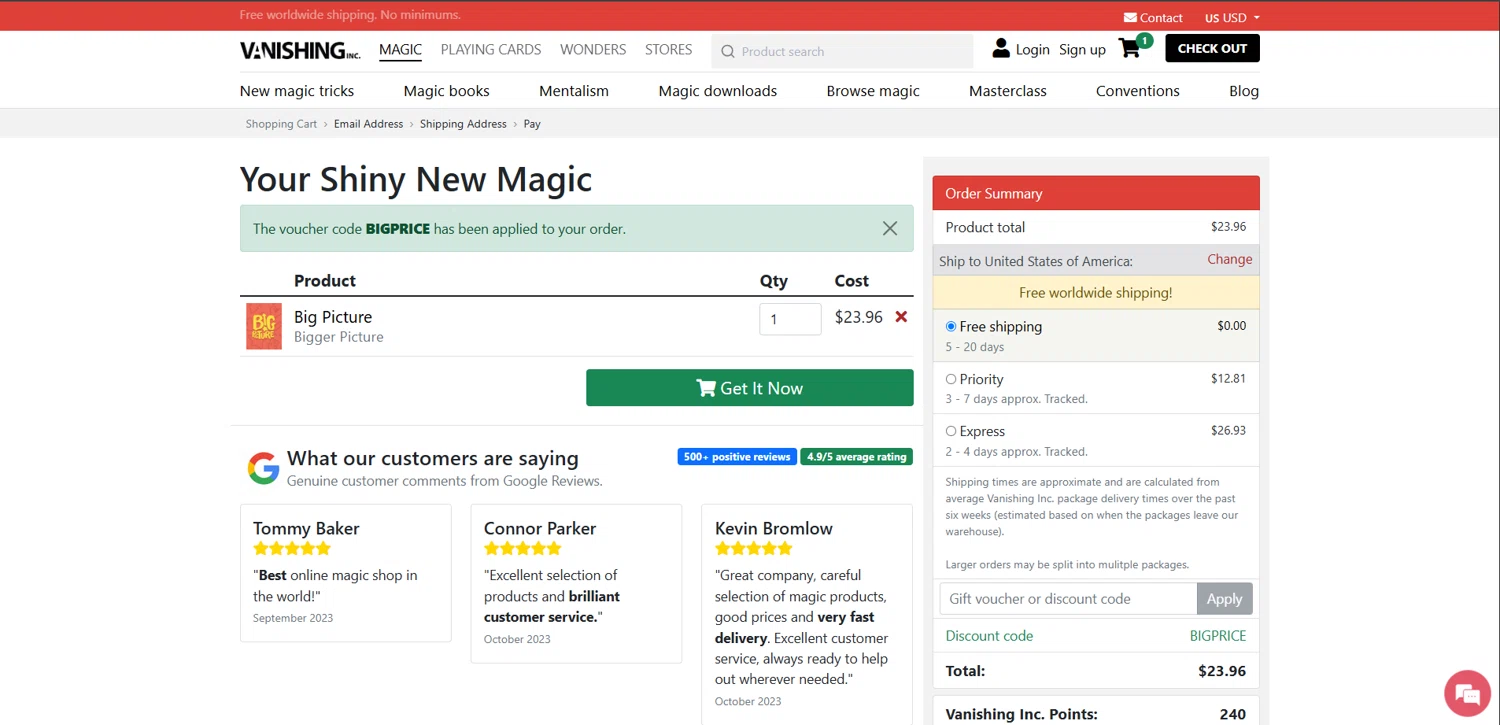Click the Shipping Address breadcrumb
The height and width of the screenshot is (725, 1500).
(463, 124)
